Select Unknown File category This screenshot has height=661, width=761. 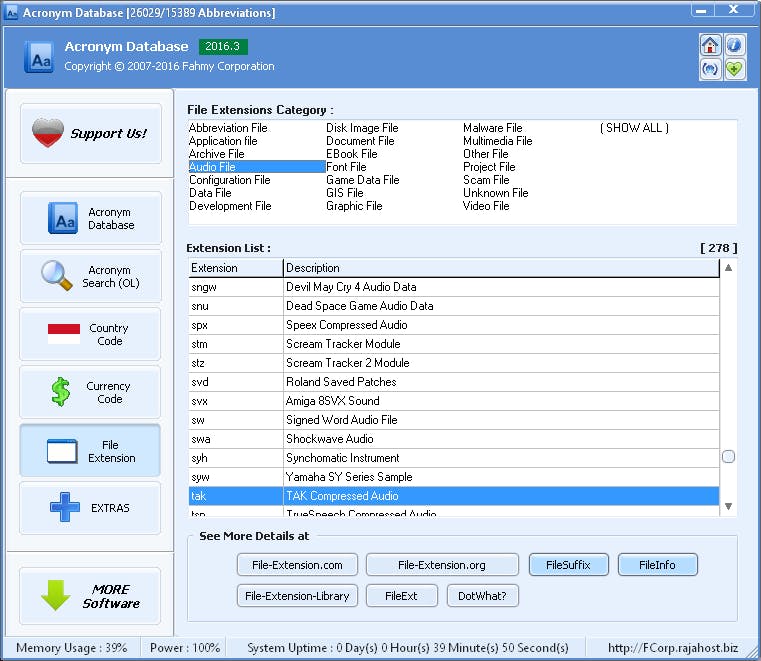pyautogui.click(x=496, y=193)
